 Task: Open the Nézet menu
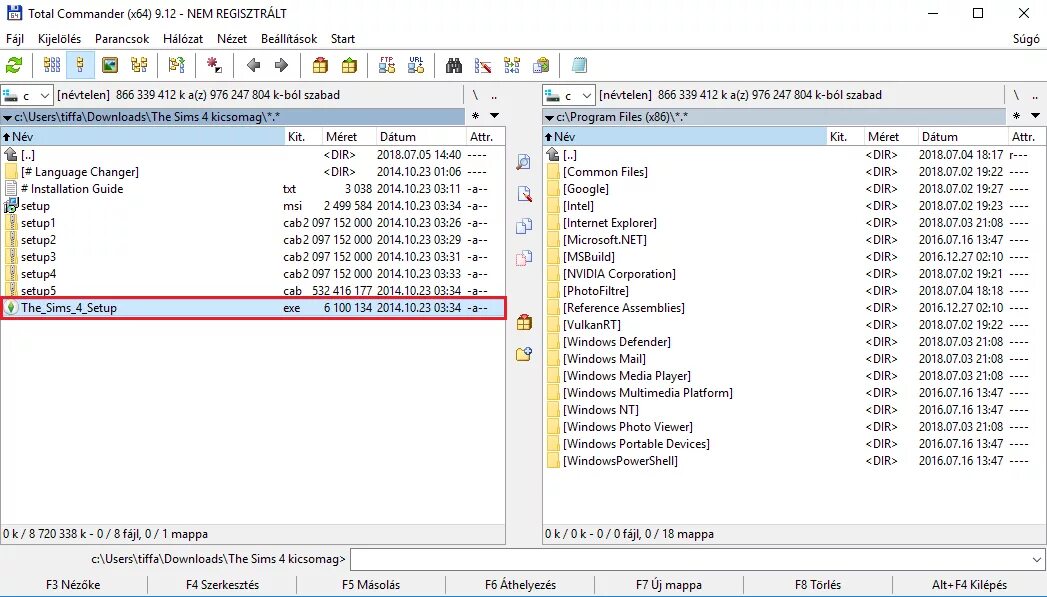(x=232, y=39)
